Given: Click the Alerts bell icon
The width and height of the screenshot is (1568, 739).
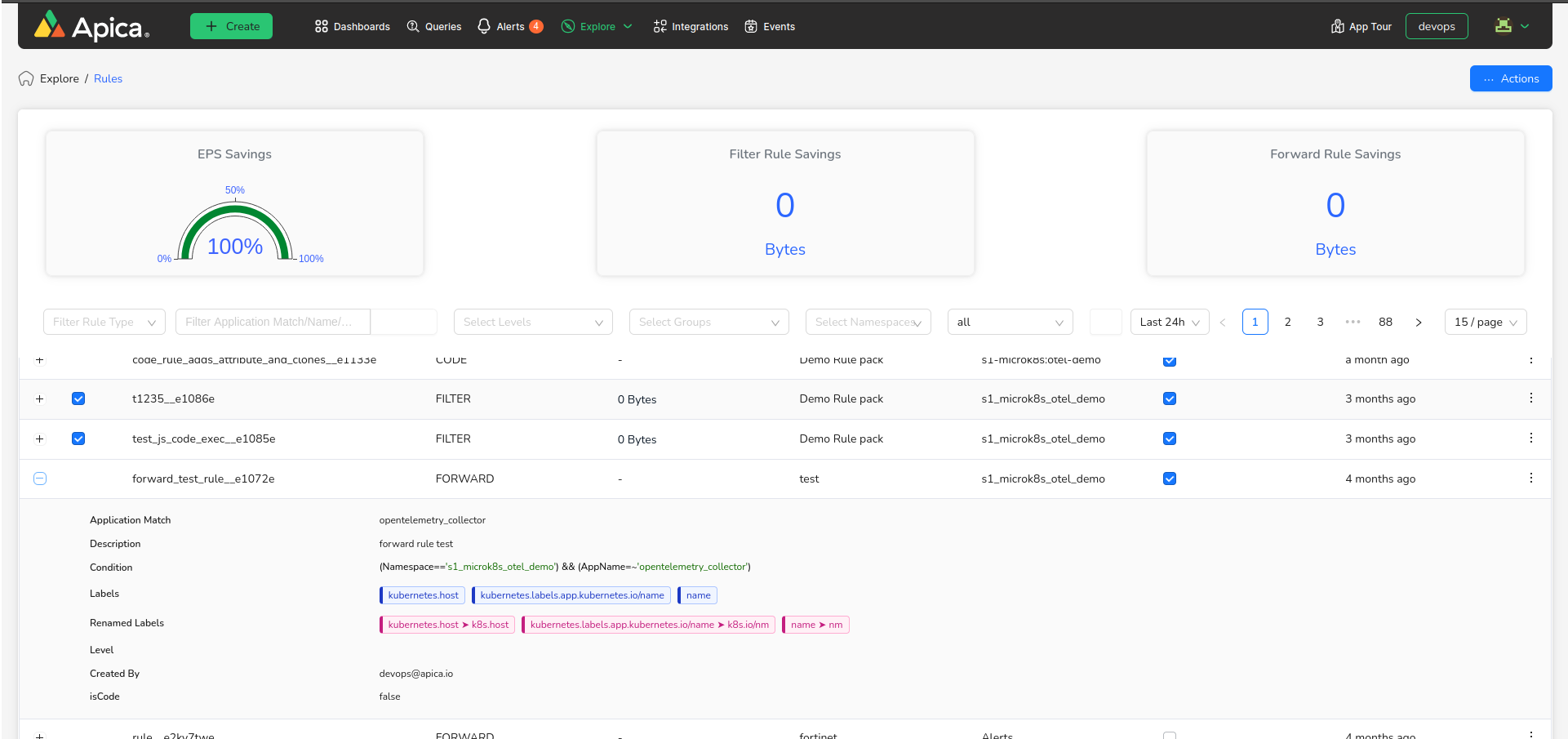Looking at the screenshot, I should click(x=484, y=26).
